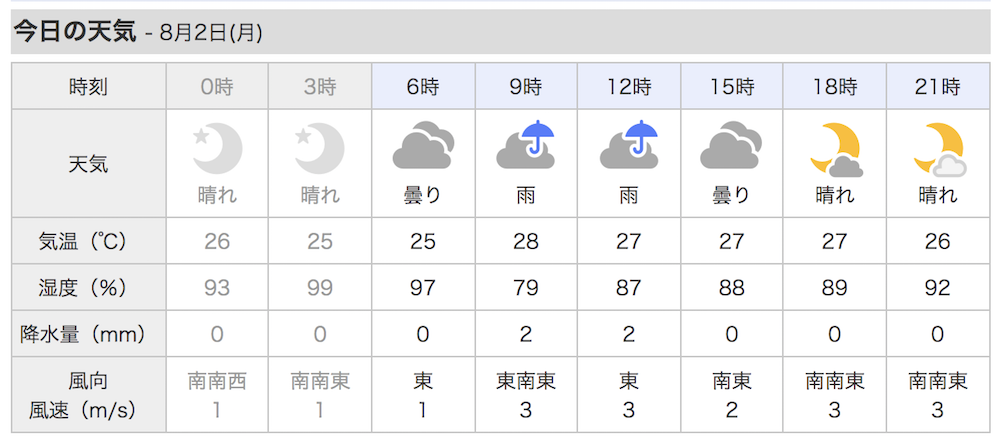
Task: Click the greyed moon icon at 0時
Action: pyautogui.click(x=217, y=149)
